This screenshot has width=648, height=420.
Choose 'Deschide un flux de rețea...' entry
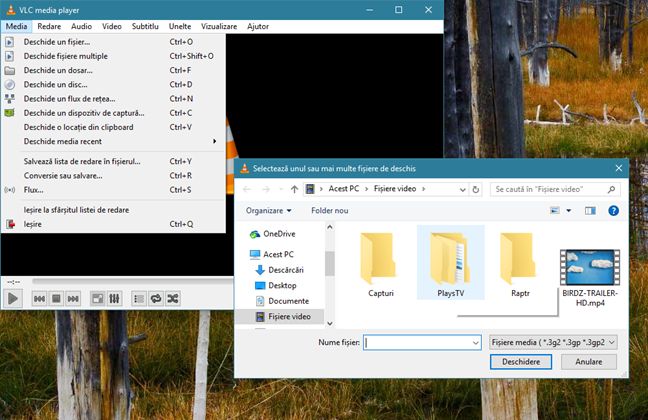coord(113,99)
